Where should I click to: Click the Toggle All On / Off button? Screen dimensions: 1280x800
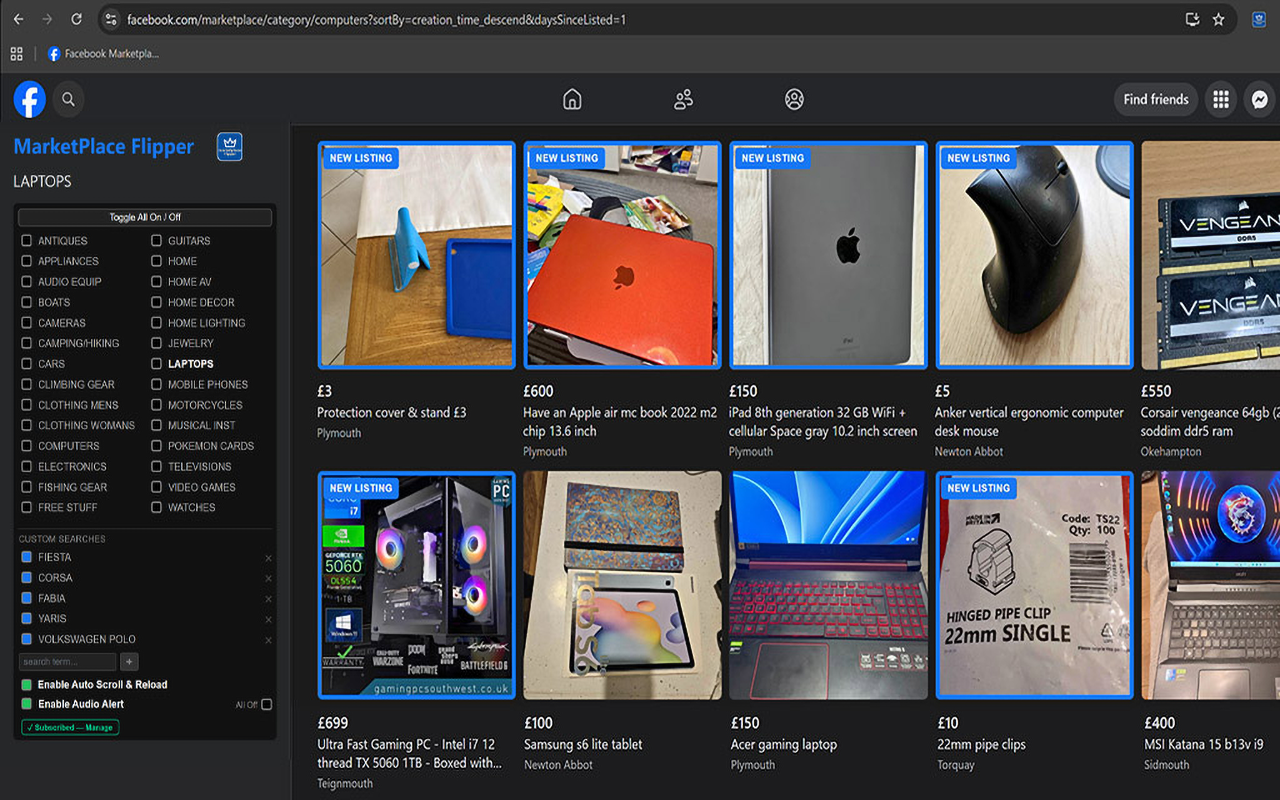(x=145, y=217)
